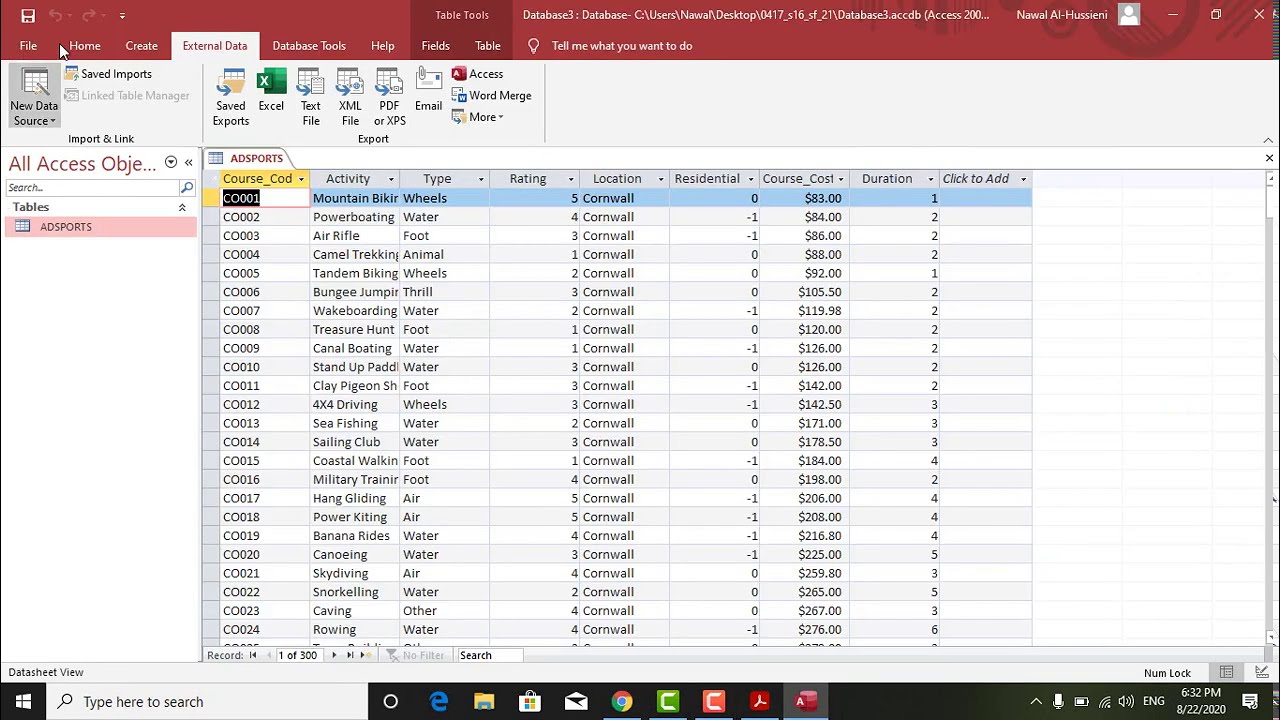Start Word Merge export
Image resolution: width=1280 pixels, height=720 pixels.
click(x=491, y=96)
